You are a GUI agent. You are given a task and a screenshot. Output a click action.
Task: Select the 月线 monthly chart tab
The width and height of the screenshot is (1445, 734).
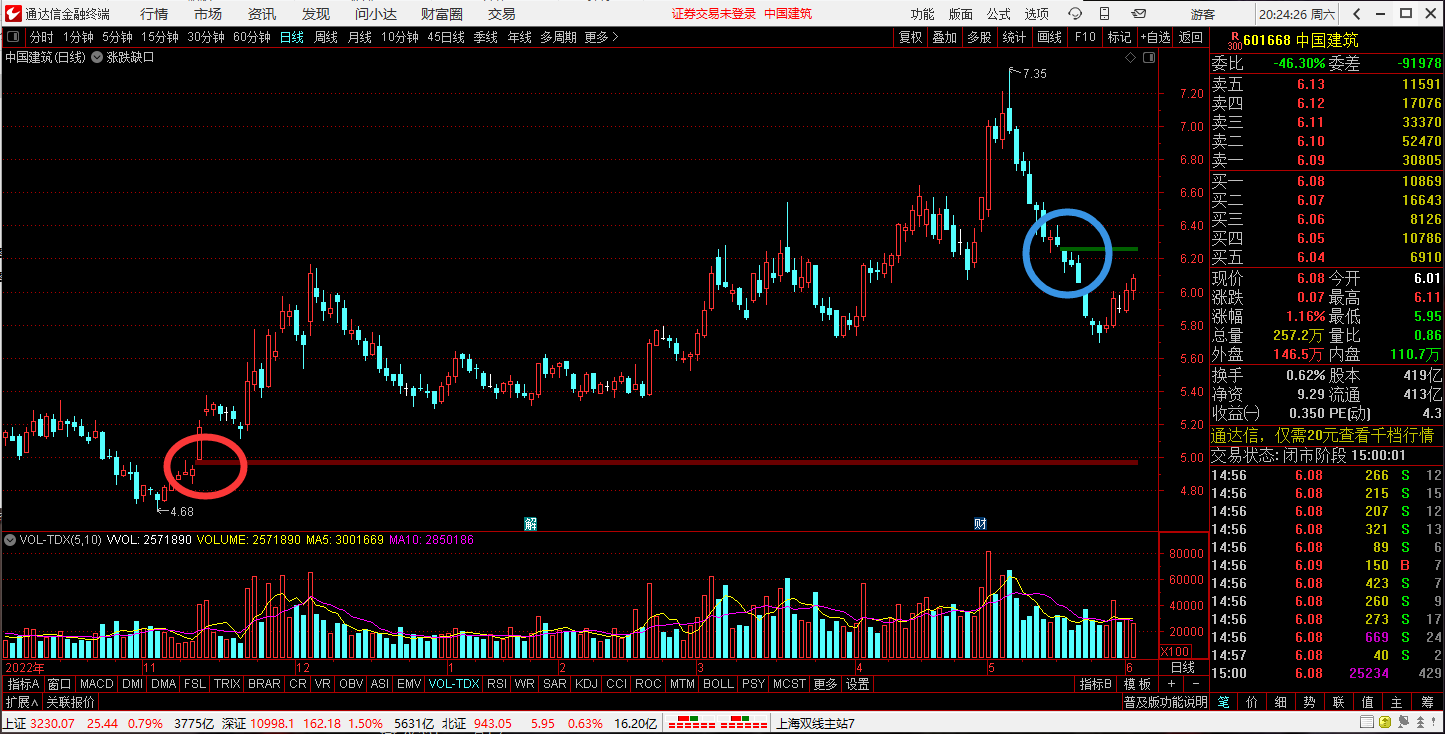[360, 37]
